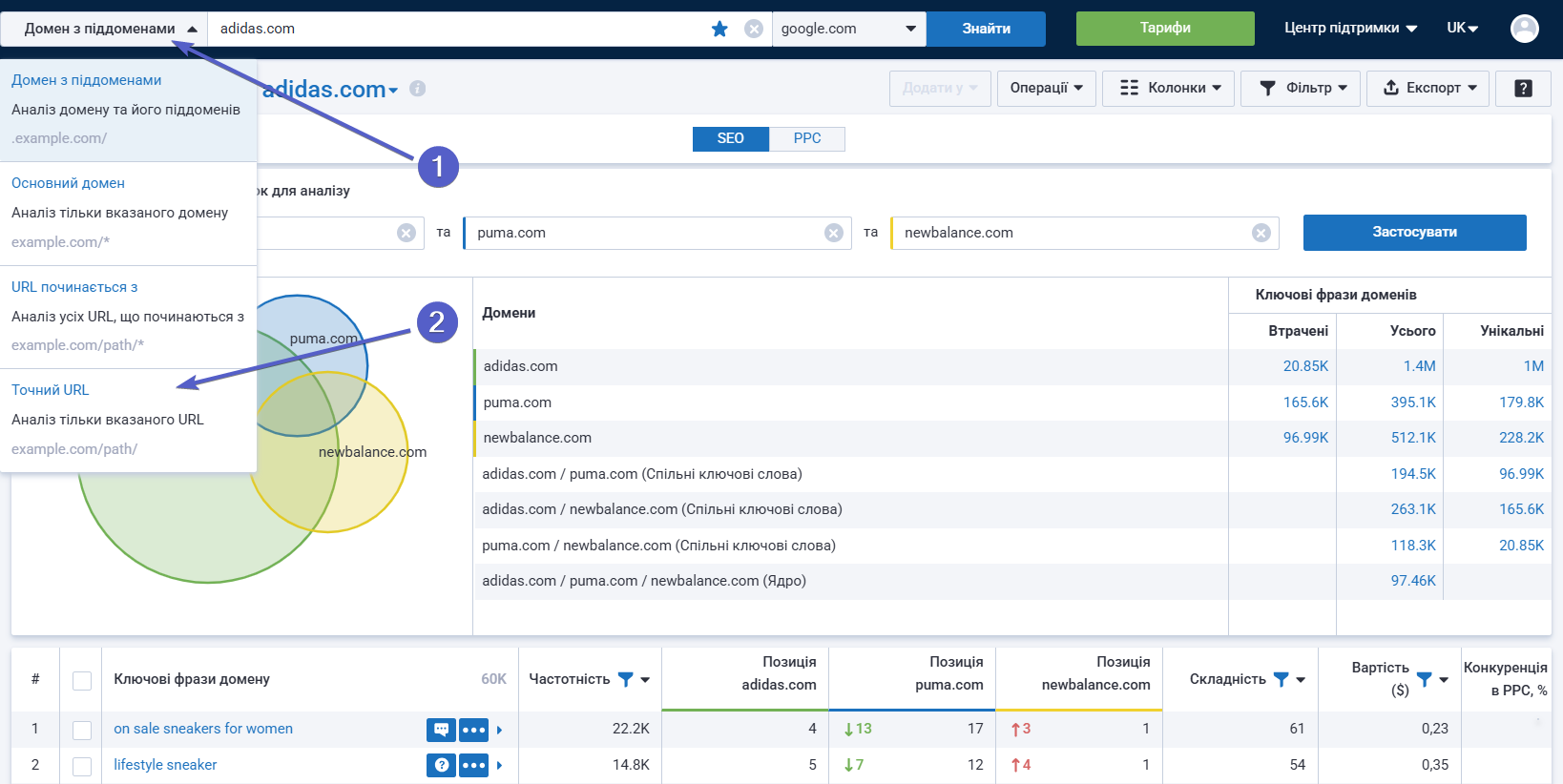Image resolution: width=1563 pixels, height=784 pixels.
Task: Click chat icon for on sale sneakers row
Action: pos(441,730)
